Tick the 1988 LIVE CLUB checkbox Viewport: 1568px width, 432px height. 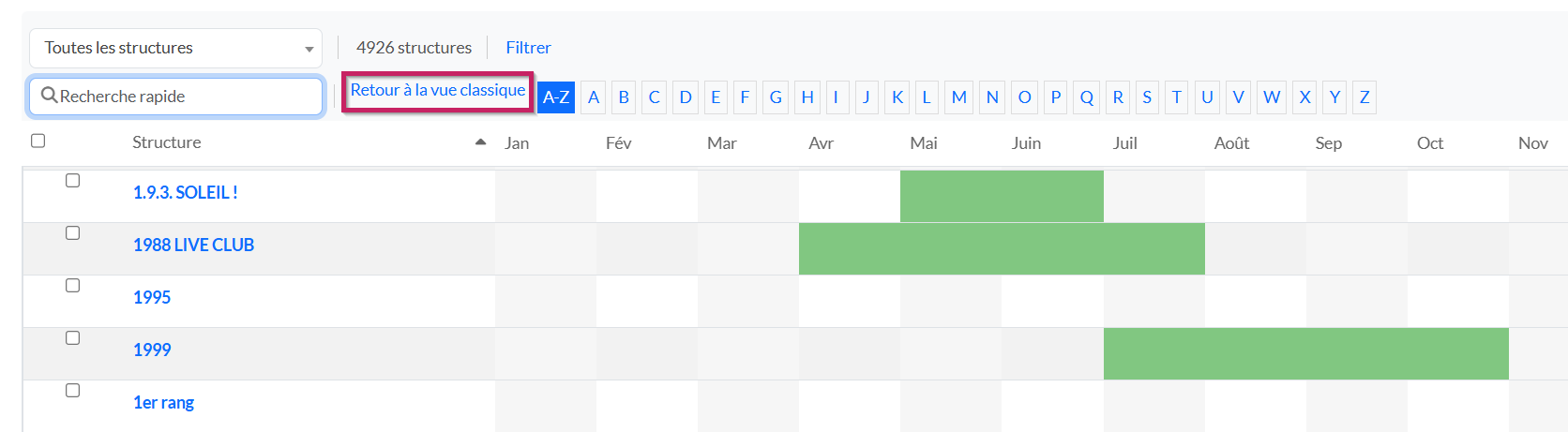72,233
